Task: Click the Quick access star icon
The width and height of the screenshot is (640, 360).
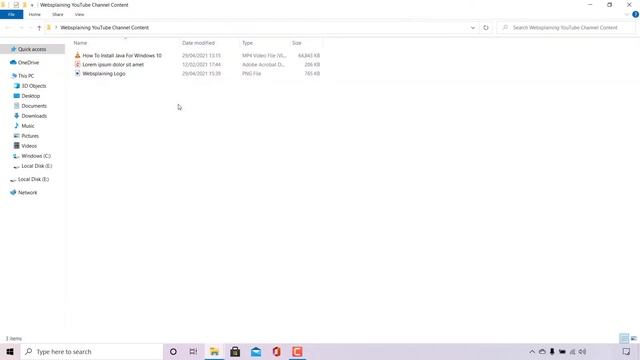Action: pos(13,49)
